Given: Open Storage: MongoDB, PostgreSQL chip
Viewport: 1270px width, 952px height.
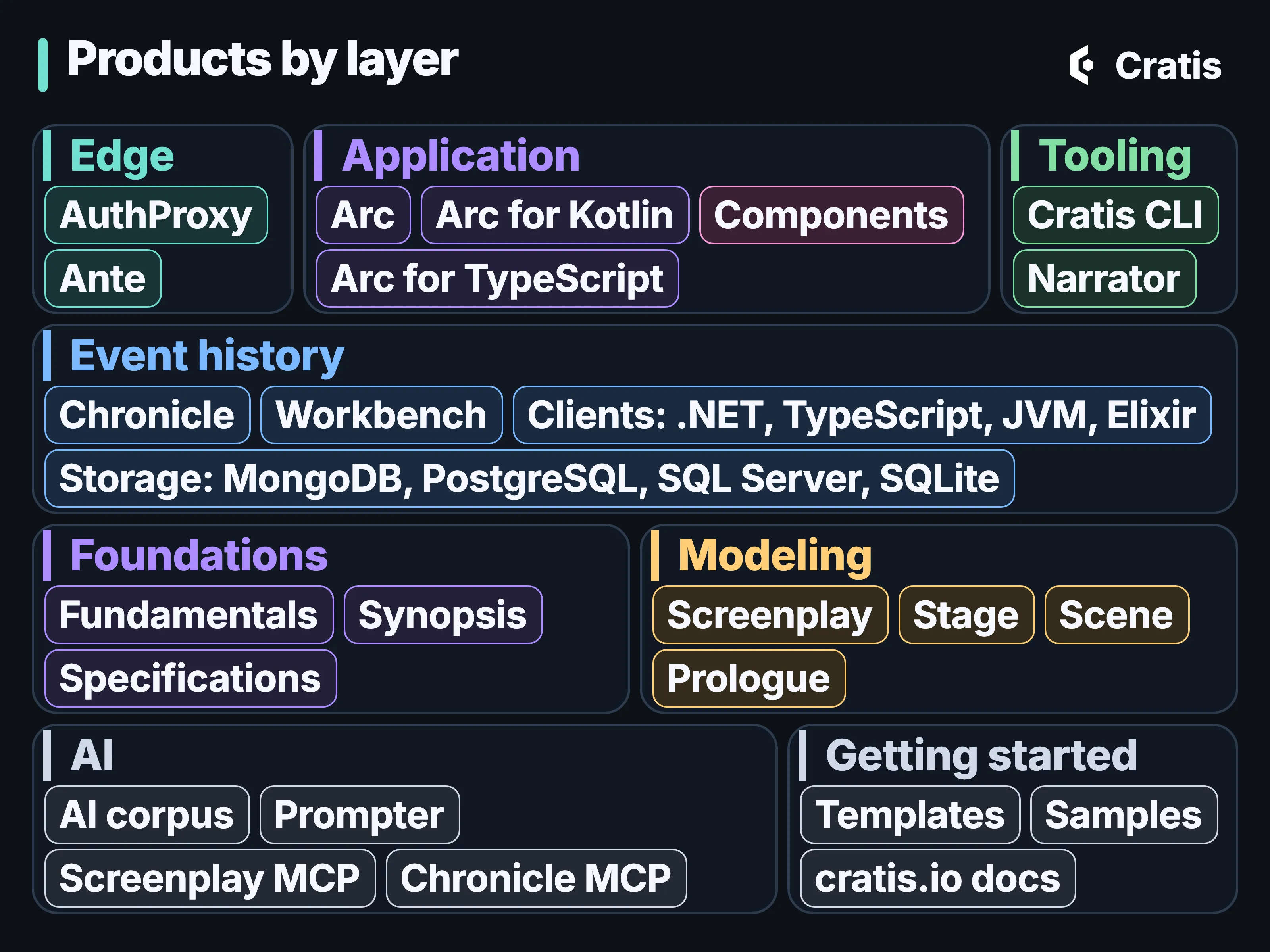Looking at the screenshot, I should (x=529, y=479).
